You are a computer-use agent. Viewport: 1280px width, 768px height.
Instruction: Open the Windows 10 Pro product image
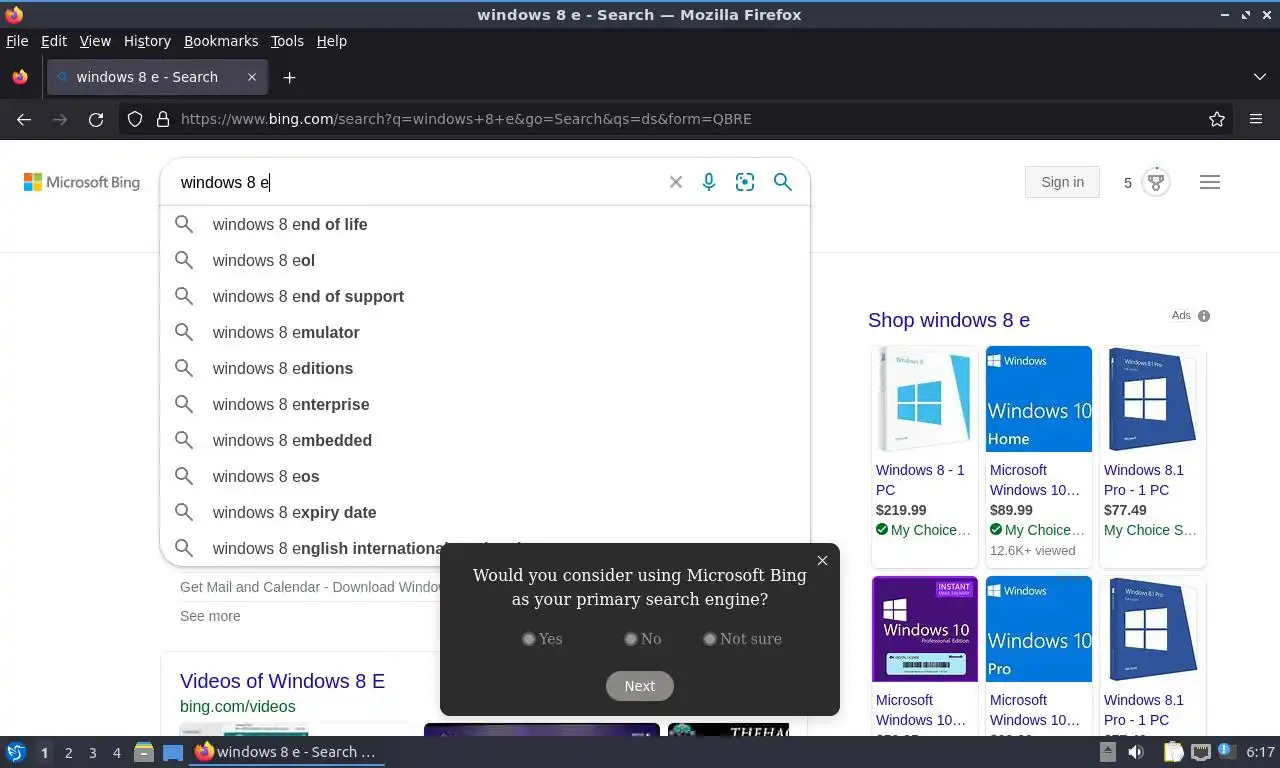pyautogui.click(x=1039, y=629)
